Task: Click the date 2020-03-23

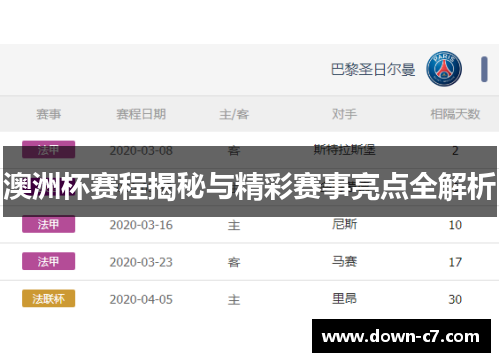Action: (x=141, y=262)
